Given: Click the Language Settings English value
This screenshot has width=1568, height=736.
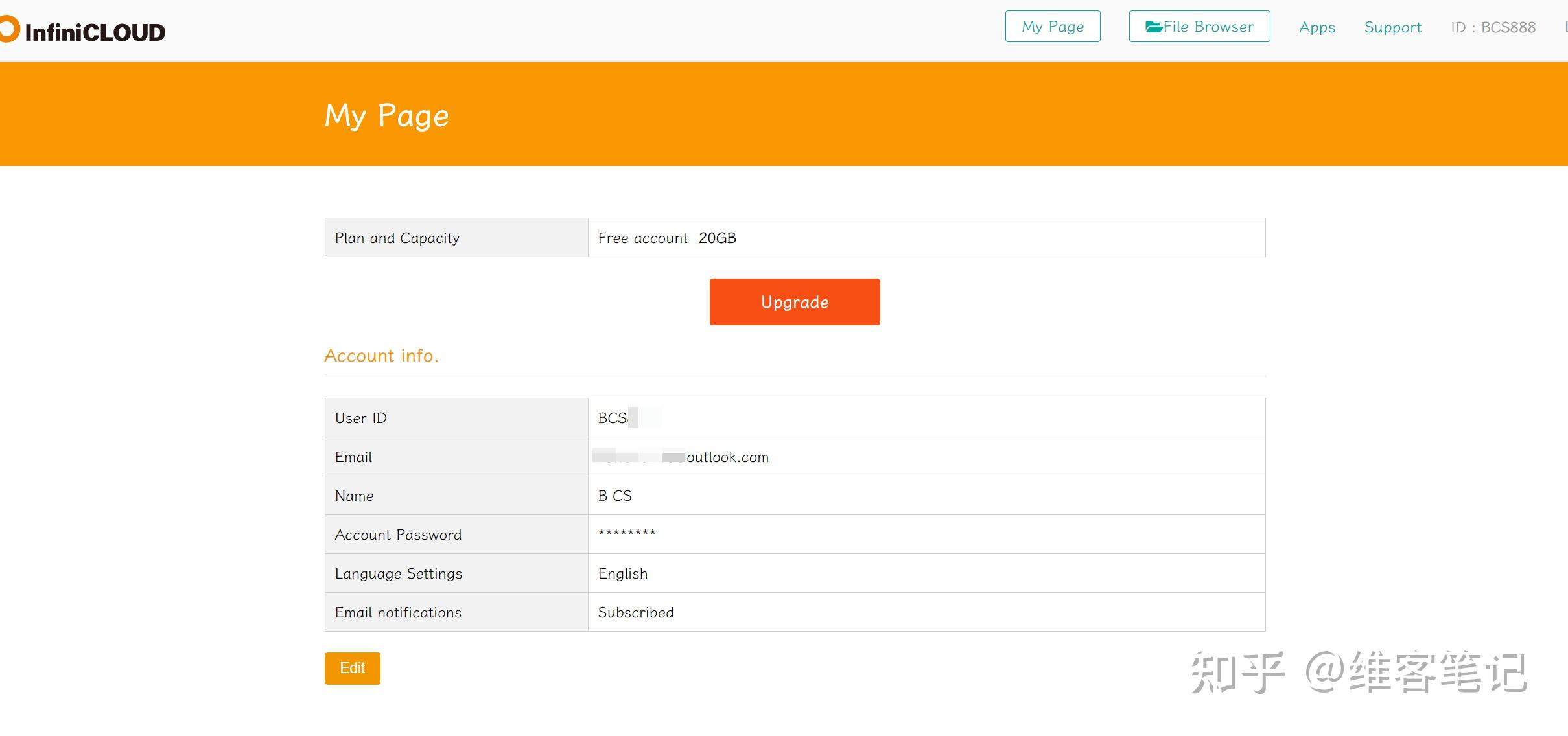Looking at the screenshot, I should click(x=622, y=573).
